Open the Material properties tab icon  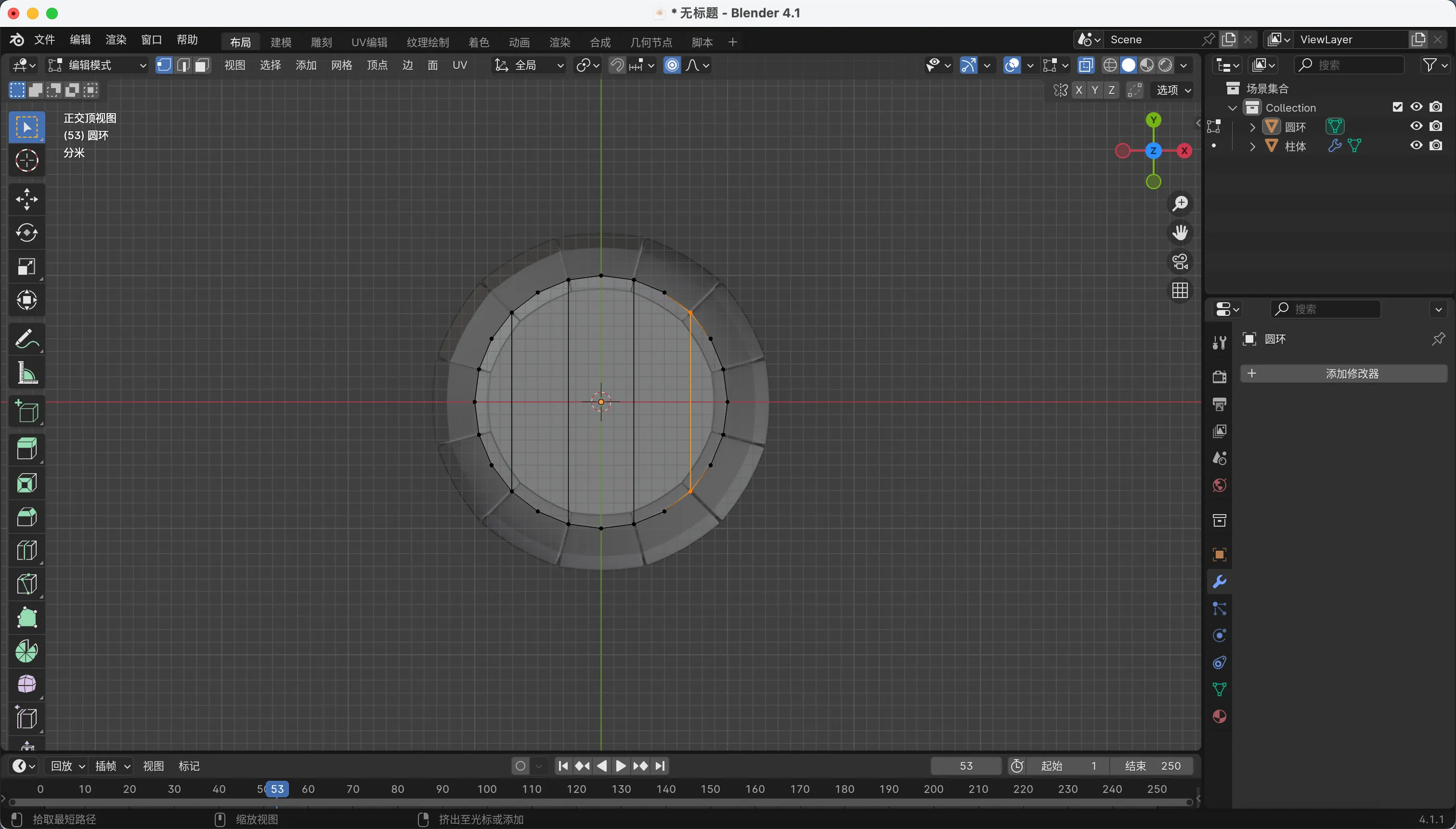tap(1219, 716)
